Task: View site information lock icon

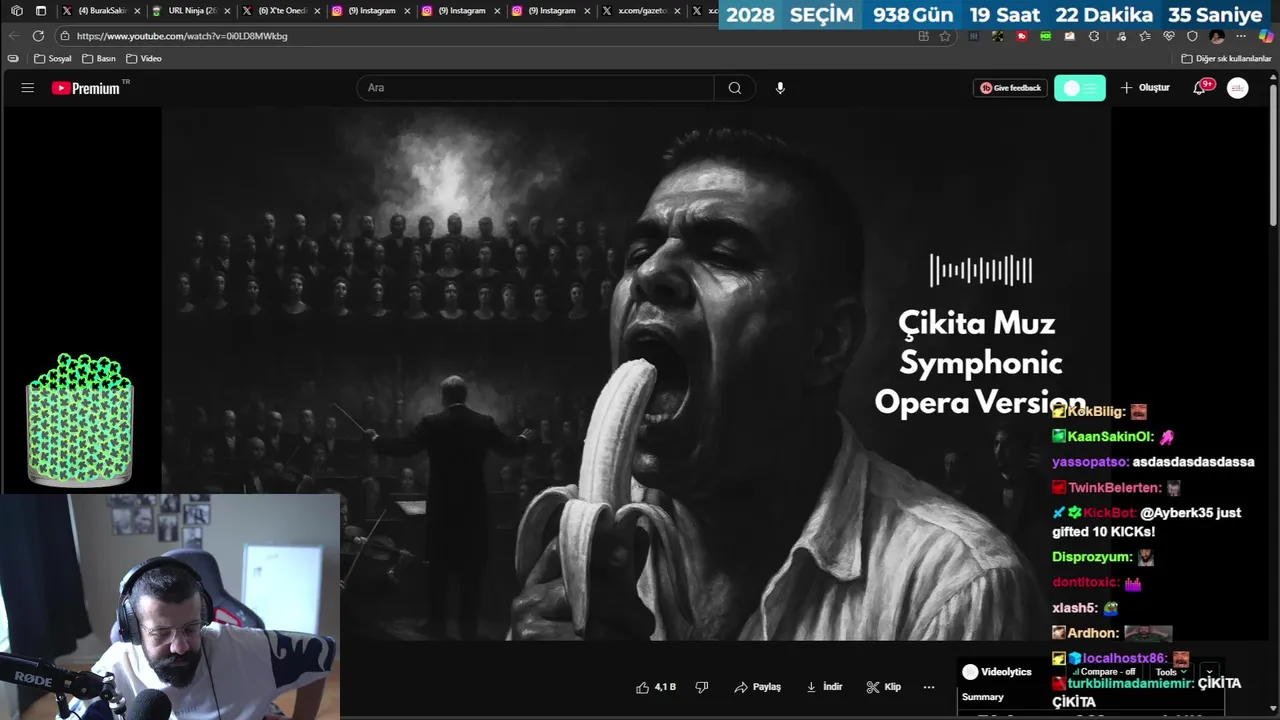Action: point(64,36)
